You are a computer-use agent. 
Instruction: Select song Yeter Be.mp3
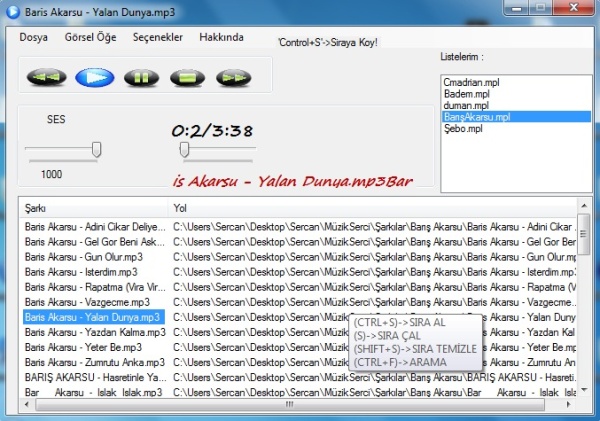tap(83, 348)
